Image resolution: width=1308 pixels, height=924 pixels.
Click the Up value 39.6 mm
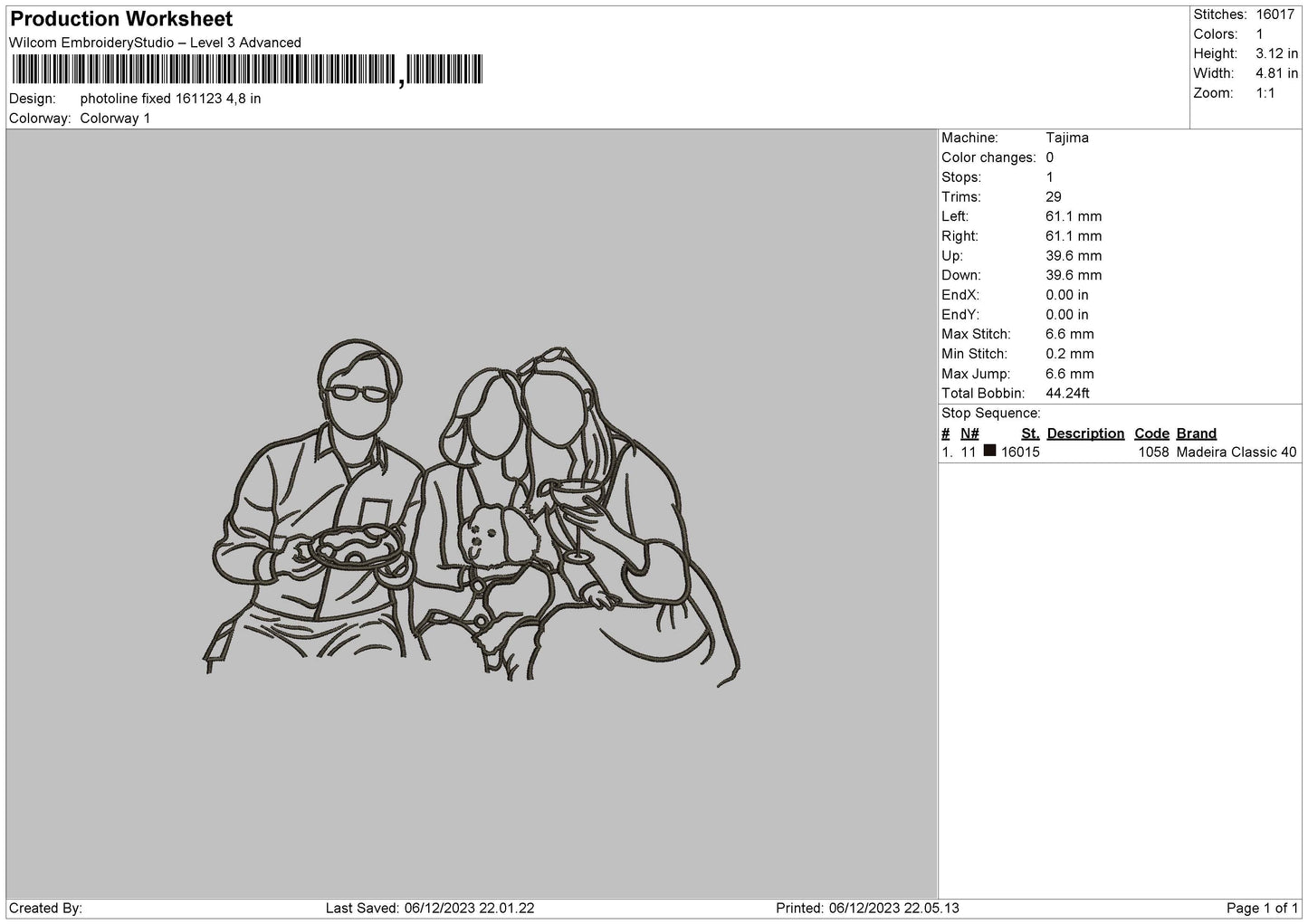click(x=1074, y=256)
